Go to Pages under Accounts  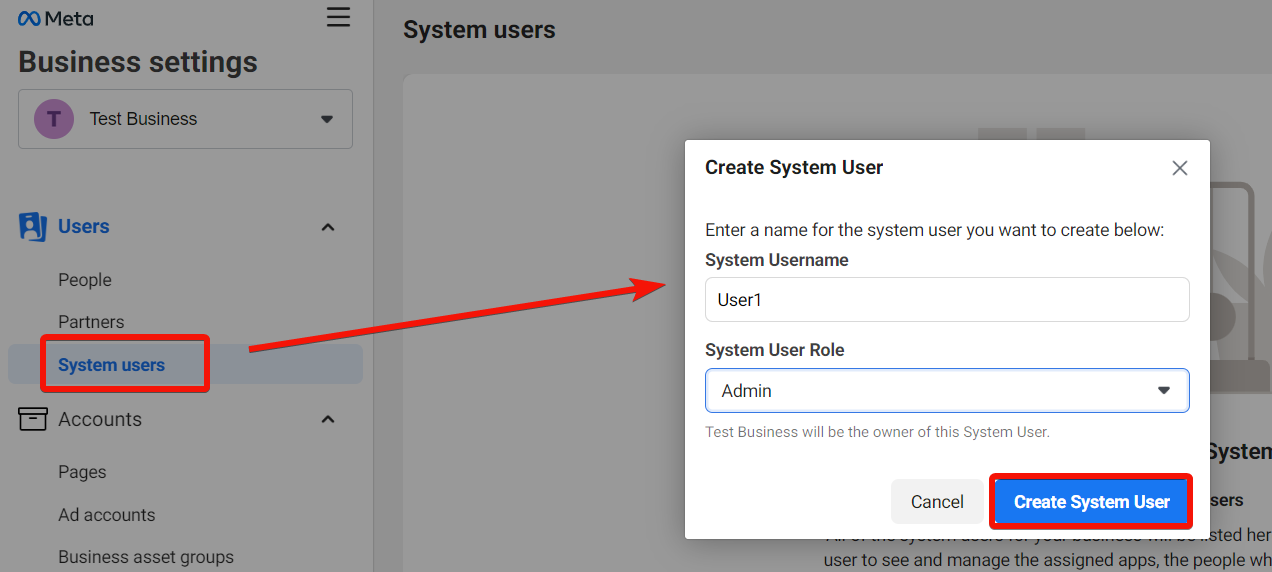coord(82,472)
